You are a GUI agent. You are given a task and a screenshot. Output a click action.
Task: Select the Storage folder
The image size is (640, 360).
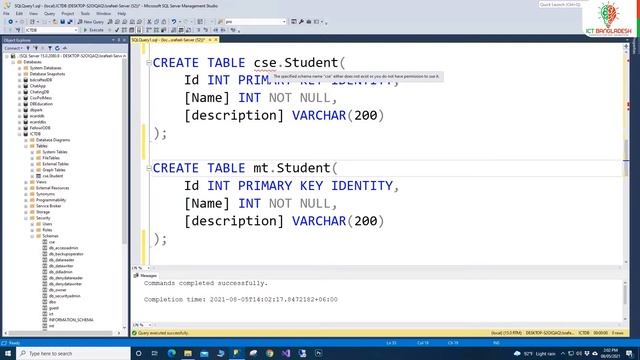pos(43,212)
